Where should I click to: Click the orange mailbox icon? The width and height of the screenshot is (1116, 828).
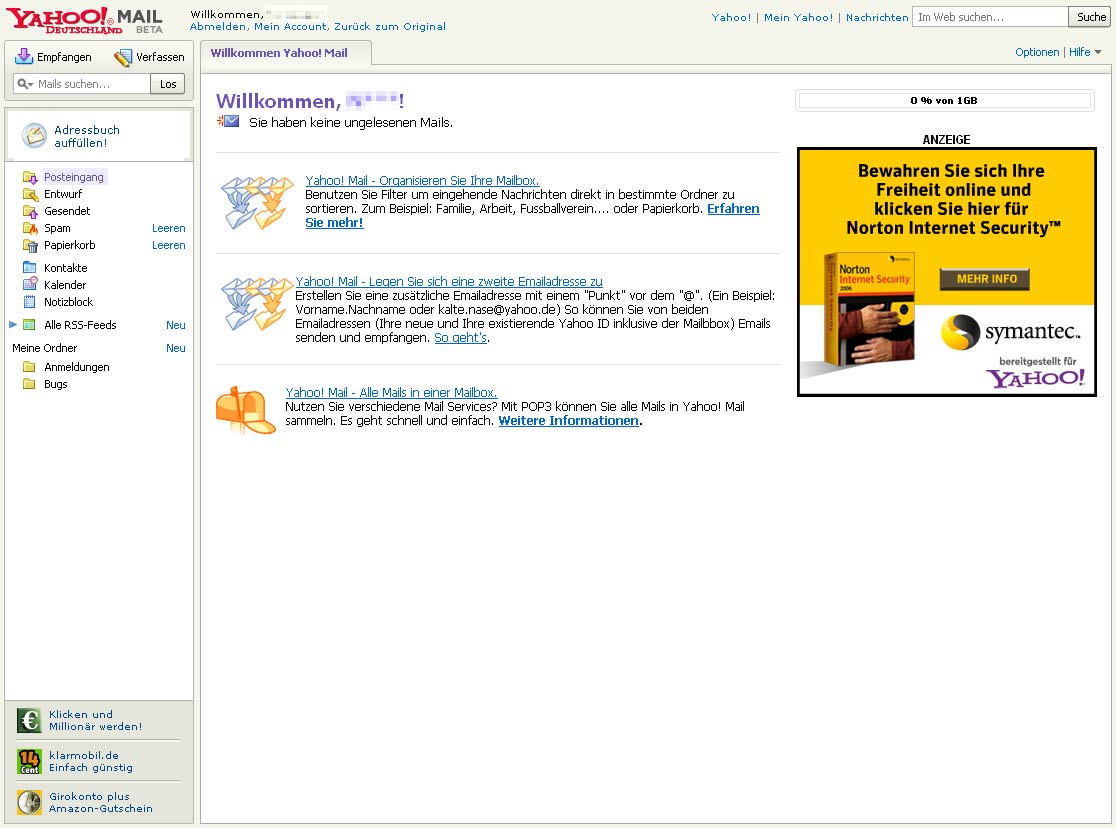[246, 411]
